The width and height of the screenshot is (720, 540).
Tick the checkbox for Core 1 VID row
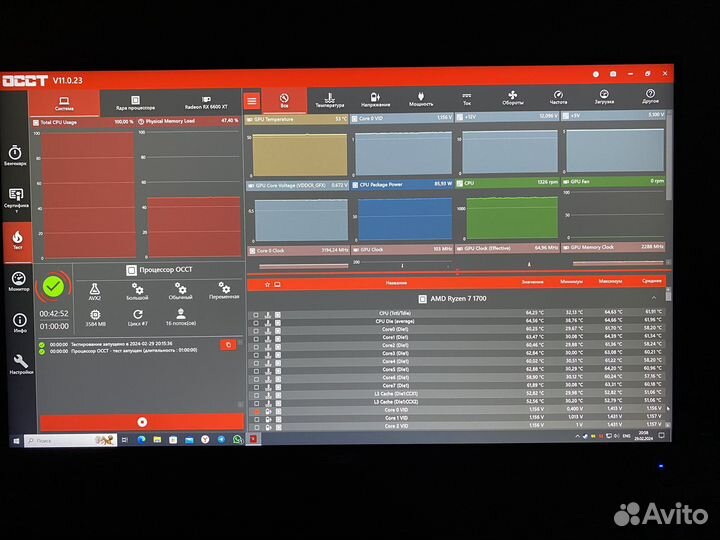(x=257, y=419)
